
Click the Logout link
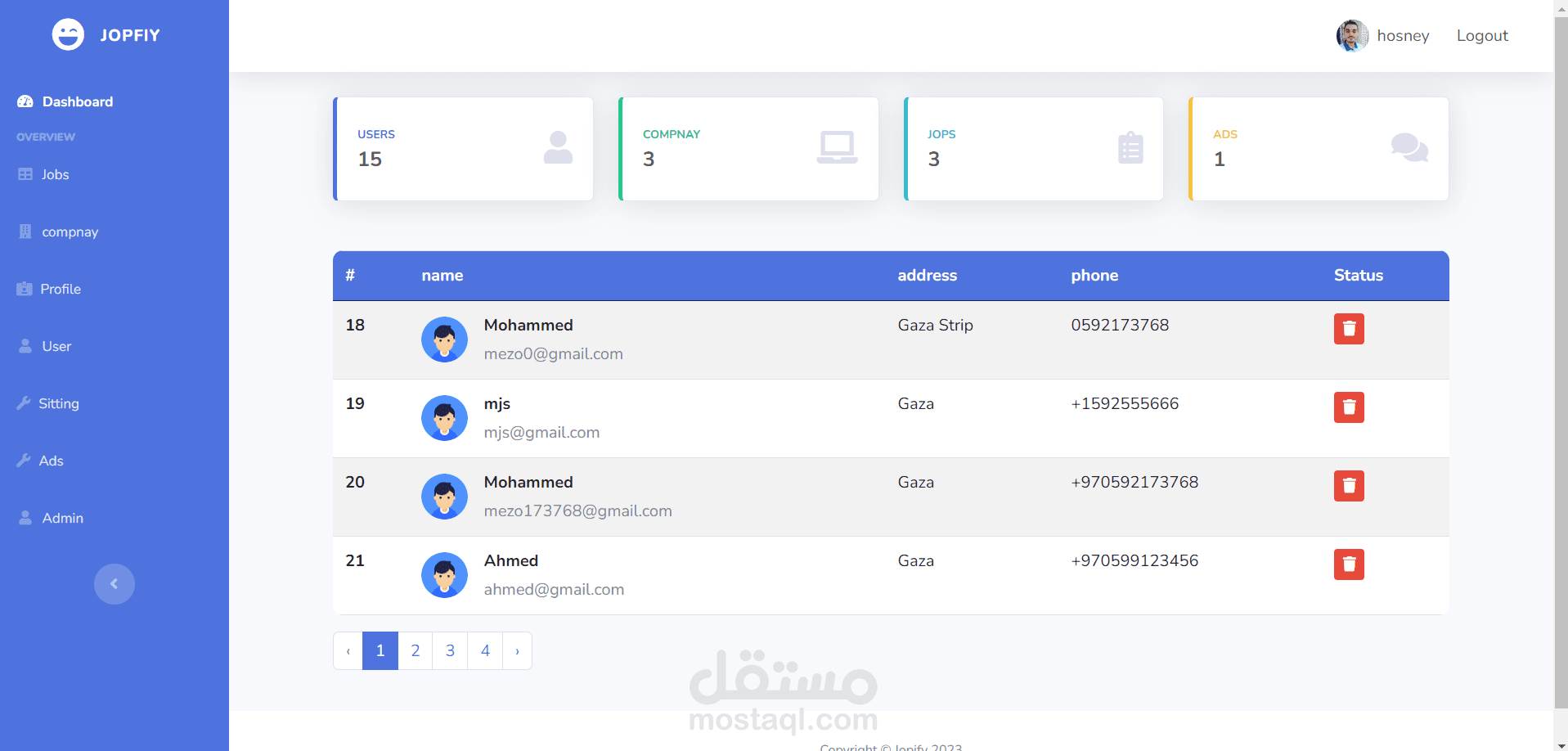tap(1481, 35)
